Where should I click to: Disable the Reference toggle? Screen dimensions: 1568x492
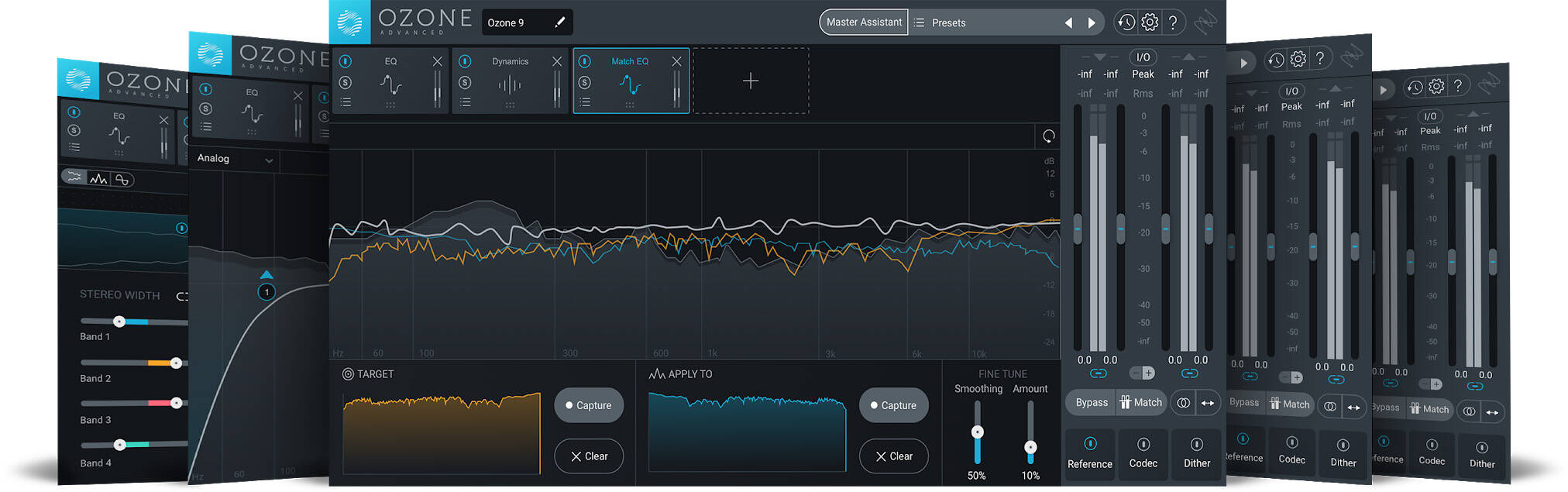(x=1090, y=444)
